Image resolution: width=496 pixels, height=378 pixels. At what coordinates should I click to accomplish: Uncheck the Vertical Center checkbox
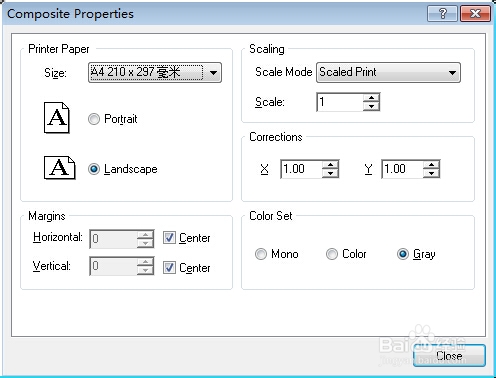(x=169, y=267)
